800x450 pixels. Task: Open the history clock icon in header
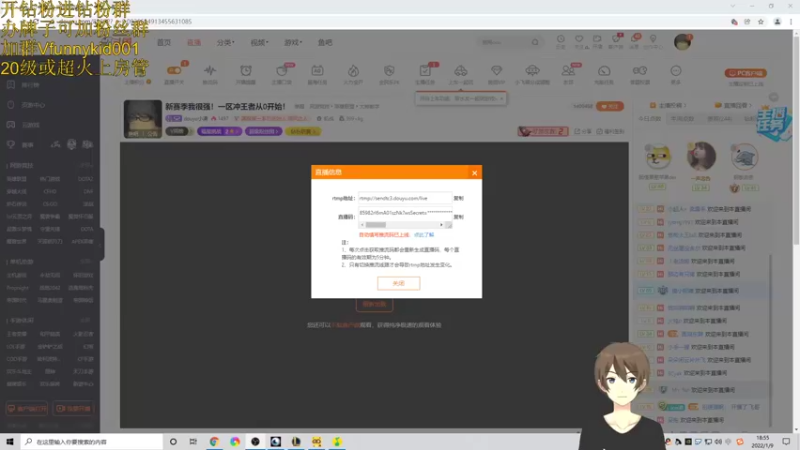(561, 39)
